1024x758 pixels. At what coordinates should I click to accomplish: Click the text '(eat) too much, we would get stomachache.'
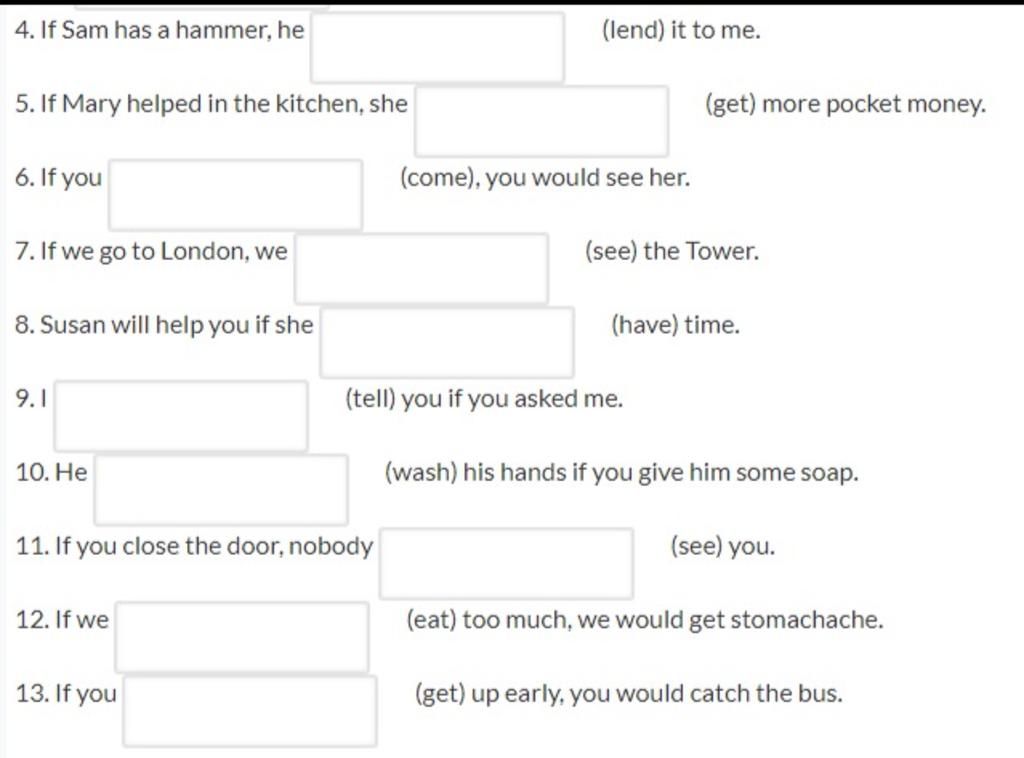tap(645, 620)
